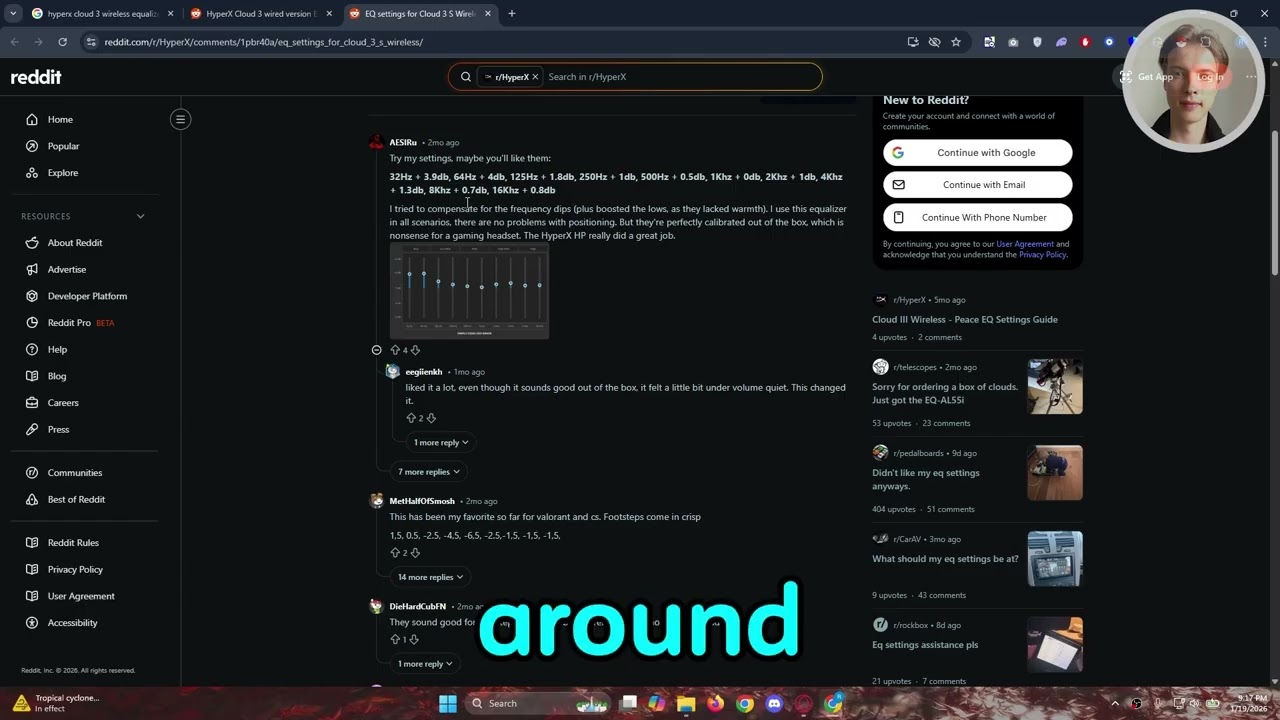
Task: Open Communities in sidebar
Action: click(75, 473)
